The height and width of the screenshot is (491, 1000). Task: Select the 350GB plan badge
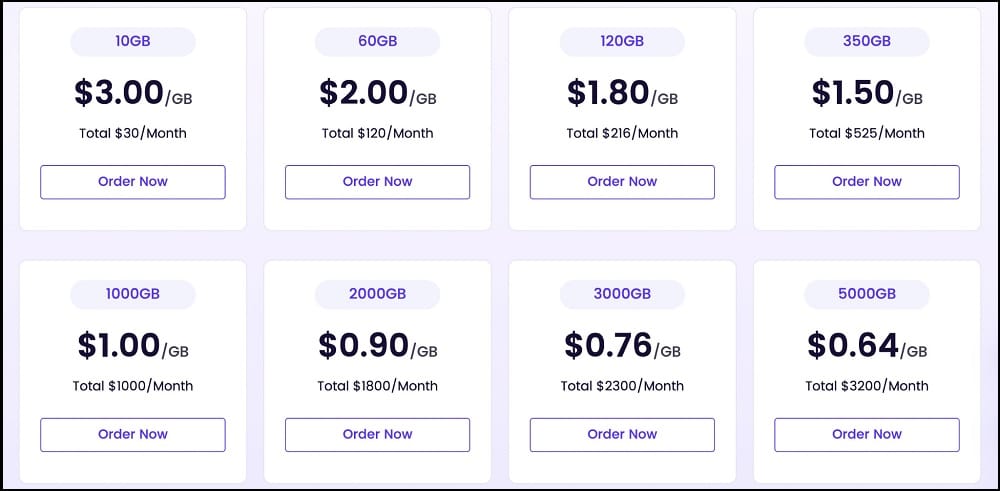point(867,41)
